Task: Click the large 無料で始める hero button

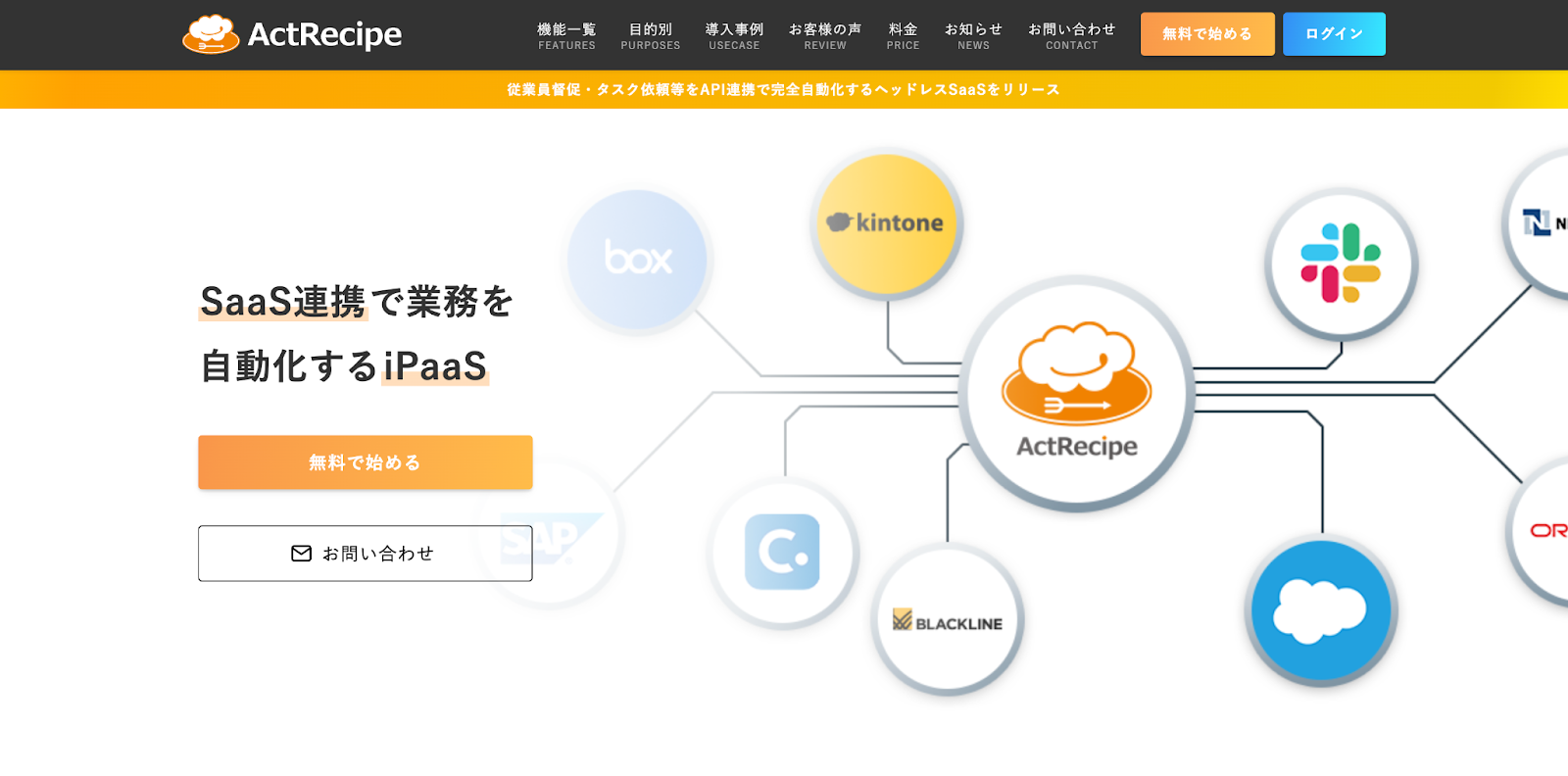Action: [x=366, y=462]
